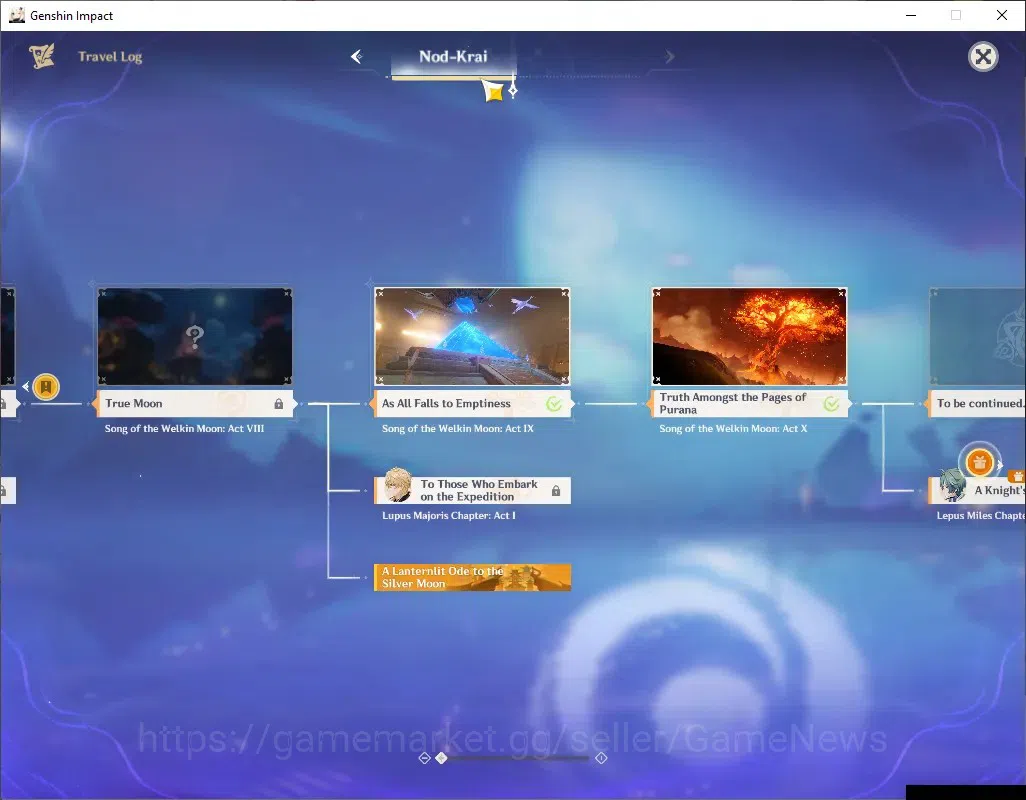The width and height of the screenshot is (1026, 800).
Task: Click the orange gift reward icon
Action: click(x=980, y=462)
